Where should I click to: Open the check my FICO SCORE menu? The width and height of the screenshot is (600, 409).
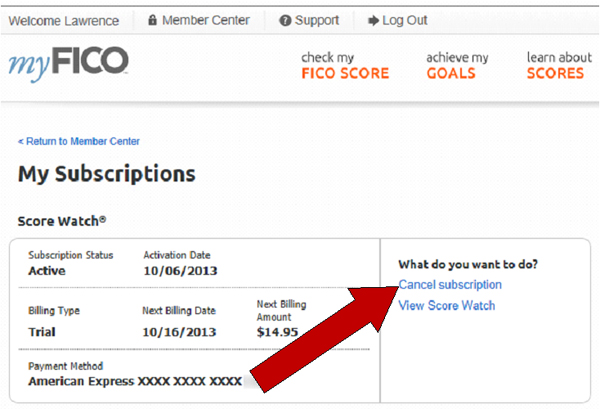click(x=344, y=65)
